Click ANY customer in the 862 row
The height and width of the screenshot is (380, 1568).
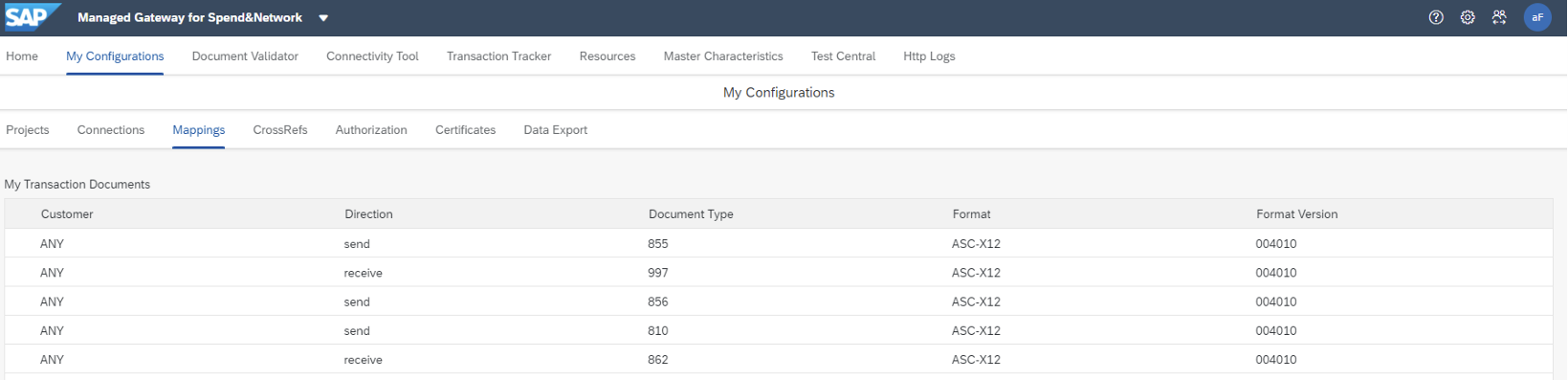tap(52, 360)
